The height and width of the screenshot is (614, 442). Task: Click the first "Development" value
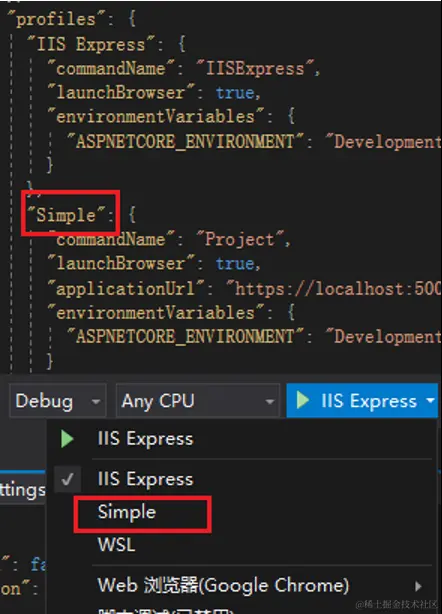384,141
